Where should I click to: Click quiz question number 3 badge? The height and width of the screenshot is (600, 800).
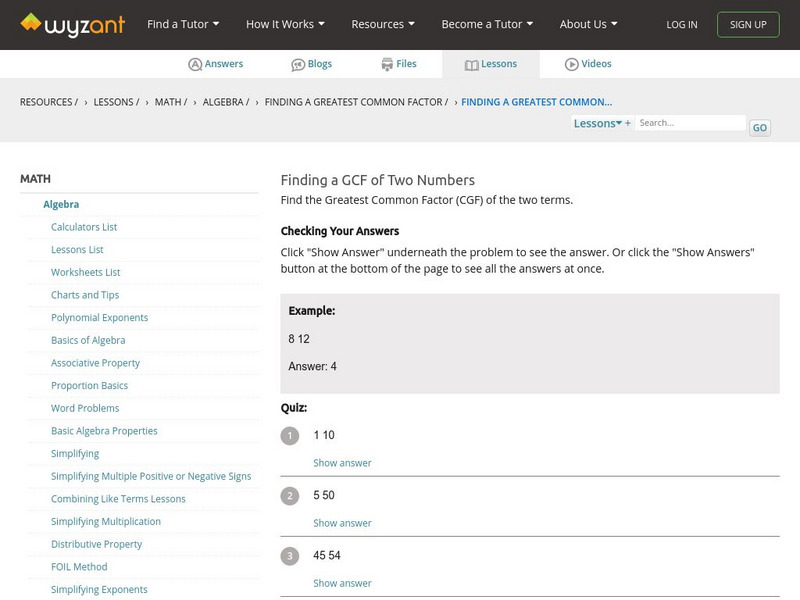(x=290, y=556)
